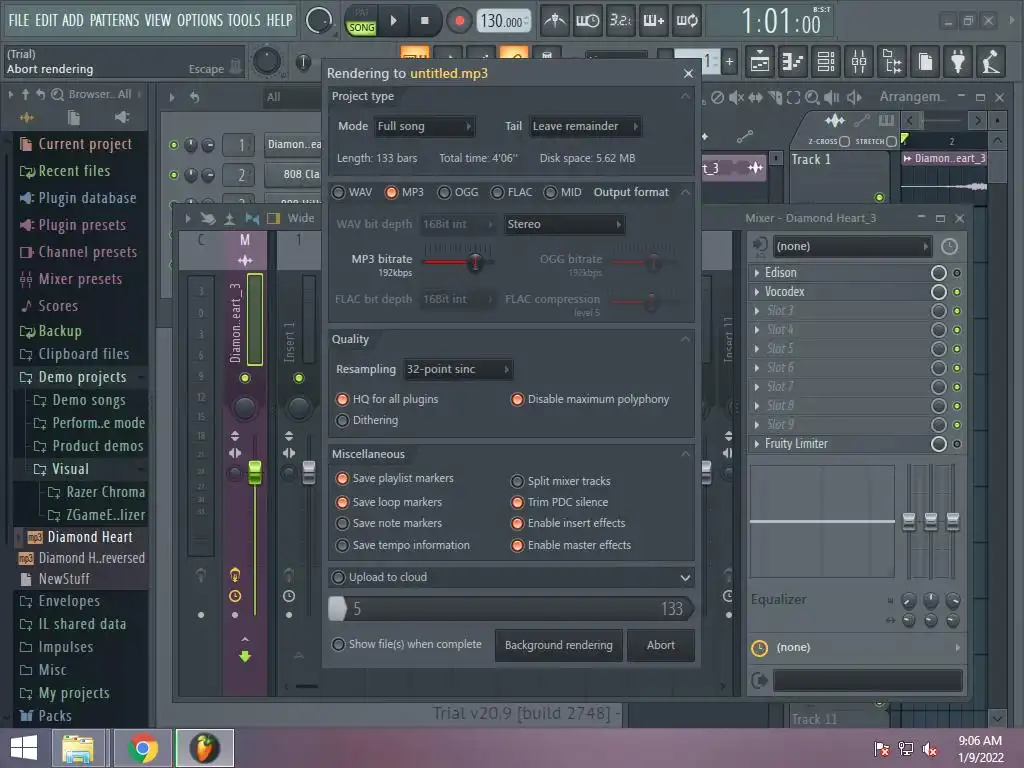This screenshot has height=768, width=1024.
Task: Select the WAV output format
Action: pyautogui.click(x=352, y=192)
